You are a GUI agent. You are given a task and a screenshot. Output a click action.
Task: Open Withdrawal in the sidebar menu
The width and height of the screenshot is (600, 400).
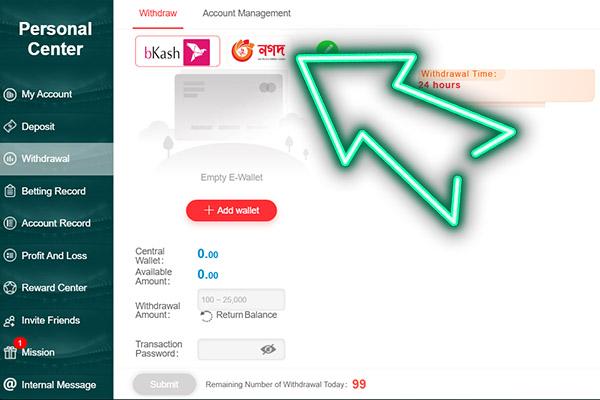(x=57, y=159)
